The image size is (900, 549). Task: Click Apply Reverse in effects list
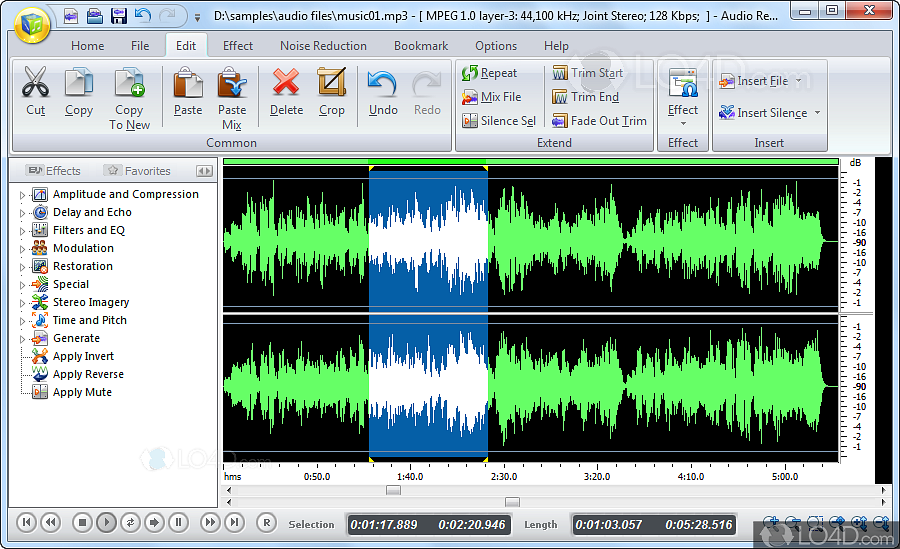(88, 374)
